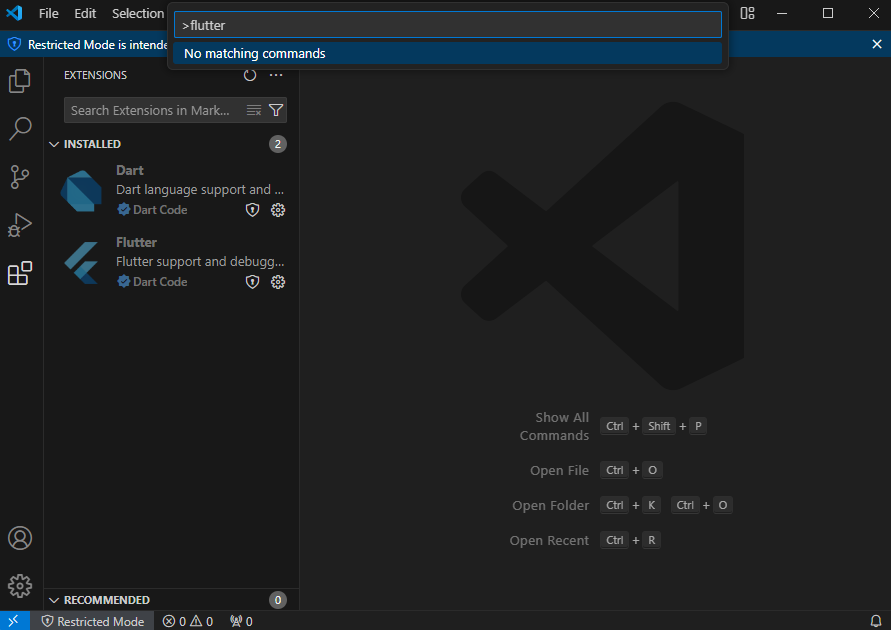Select the Dart extension name

(130, 170)
